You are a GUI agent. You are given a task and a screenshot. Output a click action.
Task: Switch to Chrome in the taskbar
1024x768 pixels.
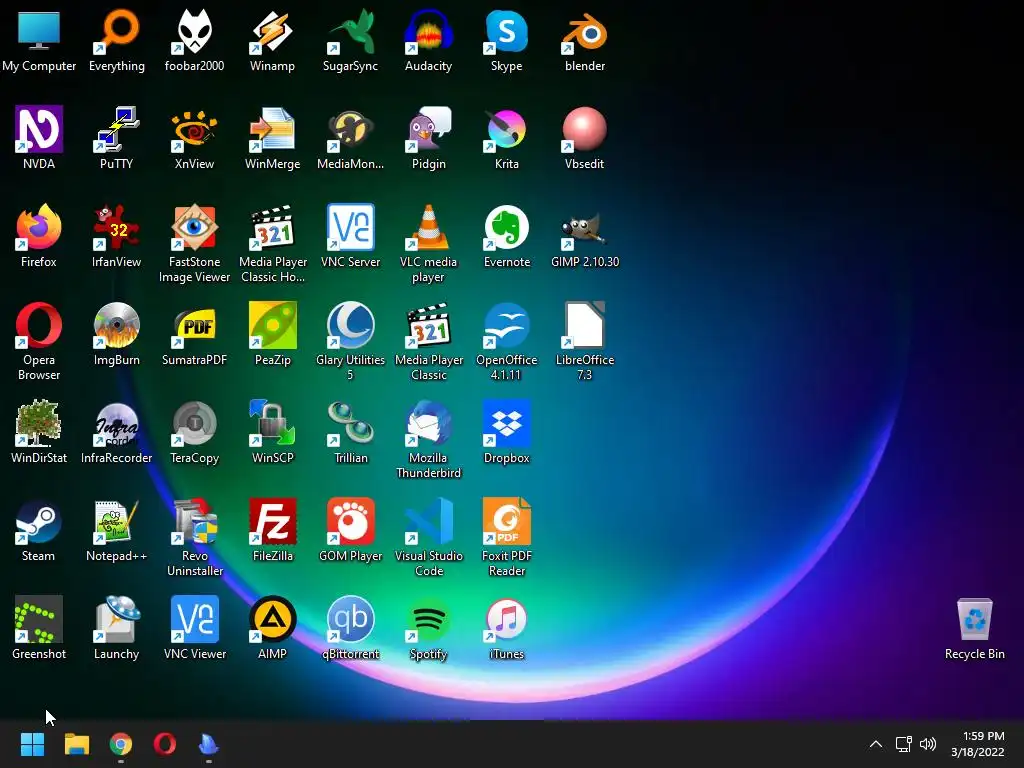pos(120,744)
